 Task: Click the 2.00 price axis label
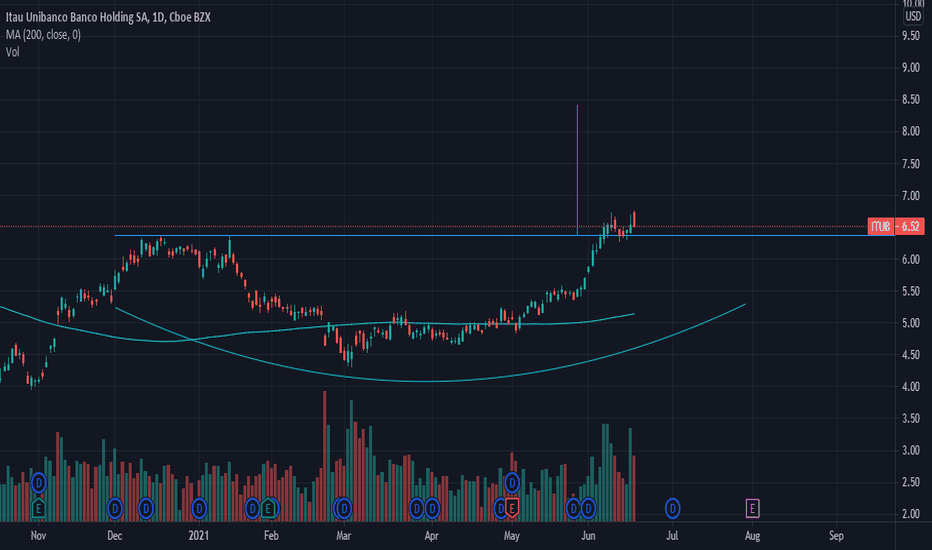coord(911,514)
